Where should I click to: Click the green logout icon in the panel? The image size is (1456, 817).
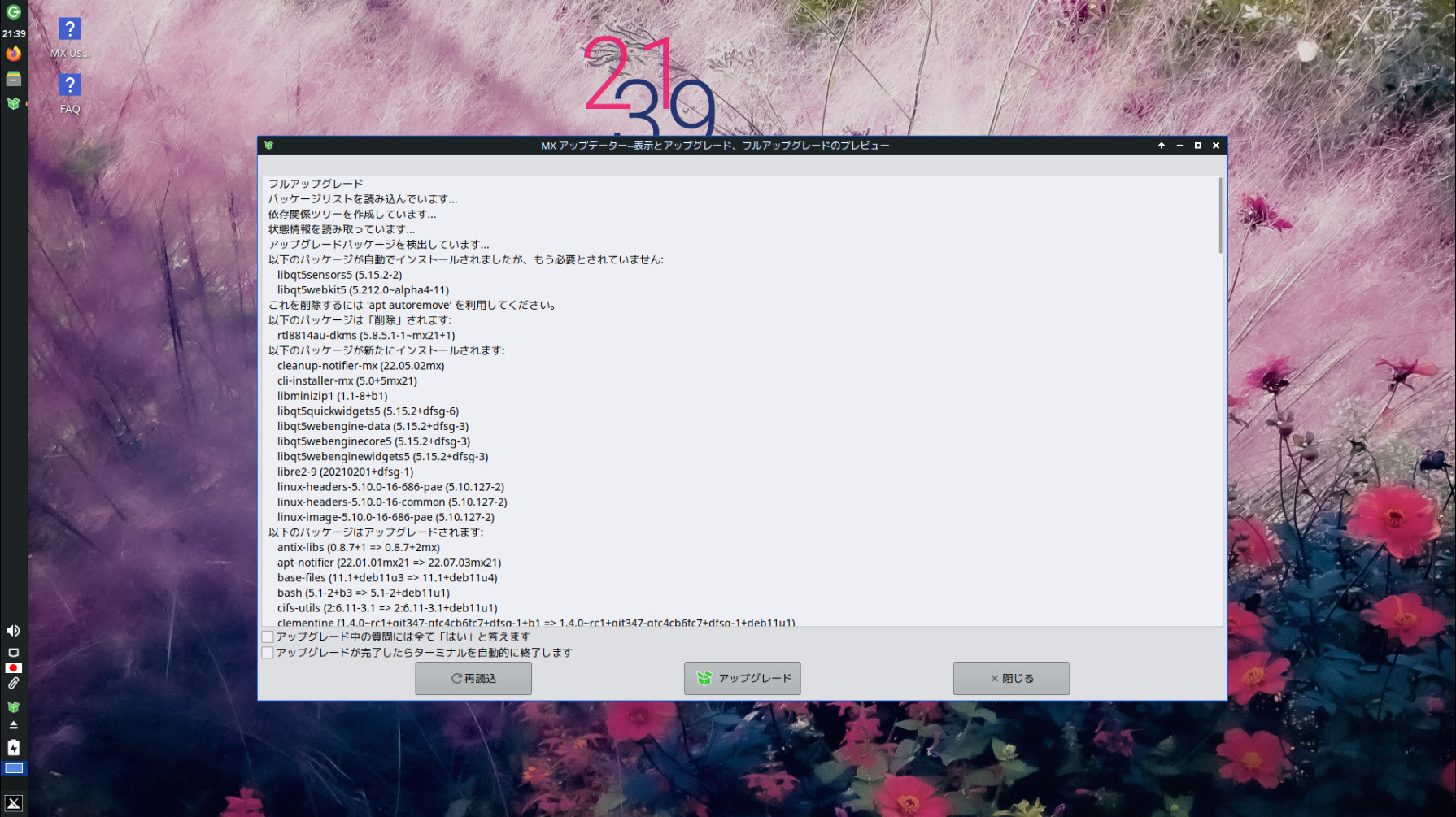coord(14,12)
